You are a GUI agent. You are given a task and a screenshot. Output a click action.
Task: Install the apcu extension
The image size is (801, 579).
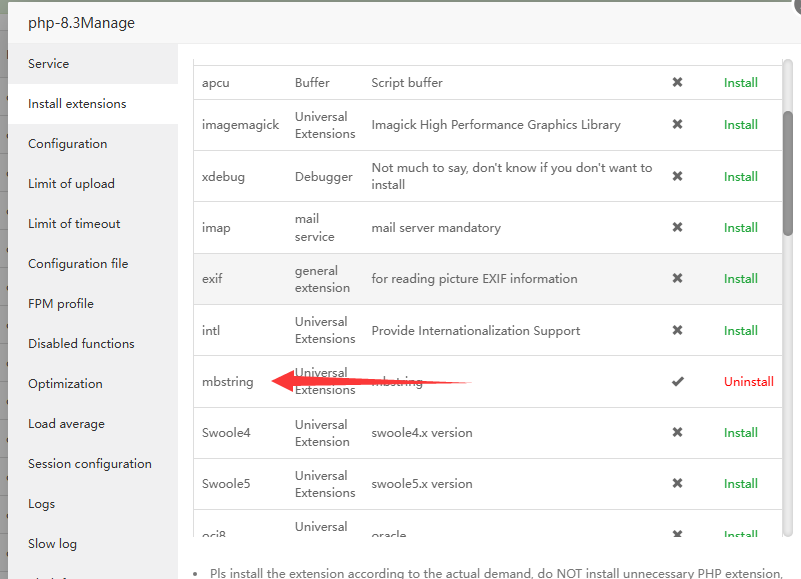coord(740,83)
